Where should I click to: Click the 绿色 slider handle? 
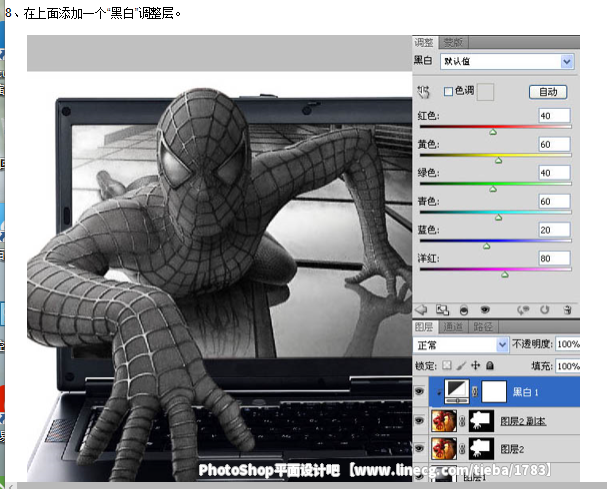tap(493, 189)
